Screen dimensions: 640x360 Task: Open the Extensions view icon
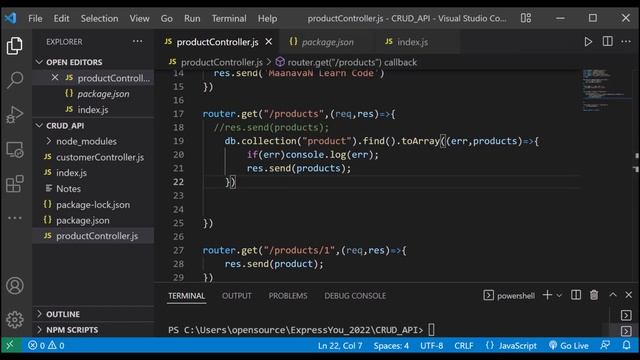[x=15, y=184]
